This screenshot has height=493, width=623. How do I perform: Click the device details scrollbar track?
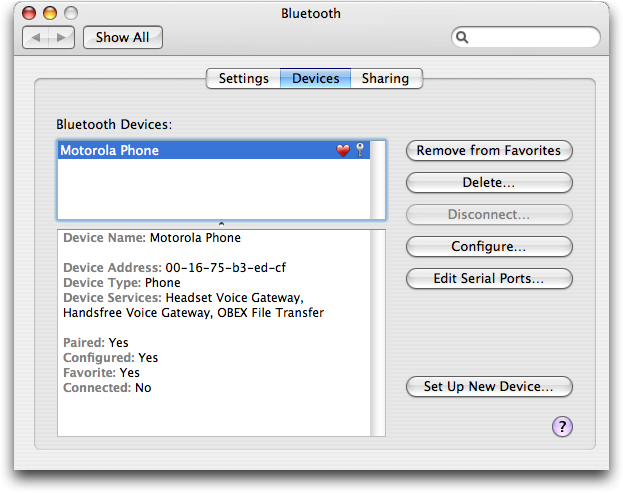[377, 333]
